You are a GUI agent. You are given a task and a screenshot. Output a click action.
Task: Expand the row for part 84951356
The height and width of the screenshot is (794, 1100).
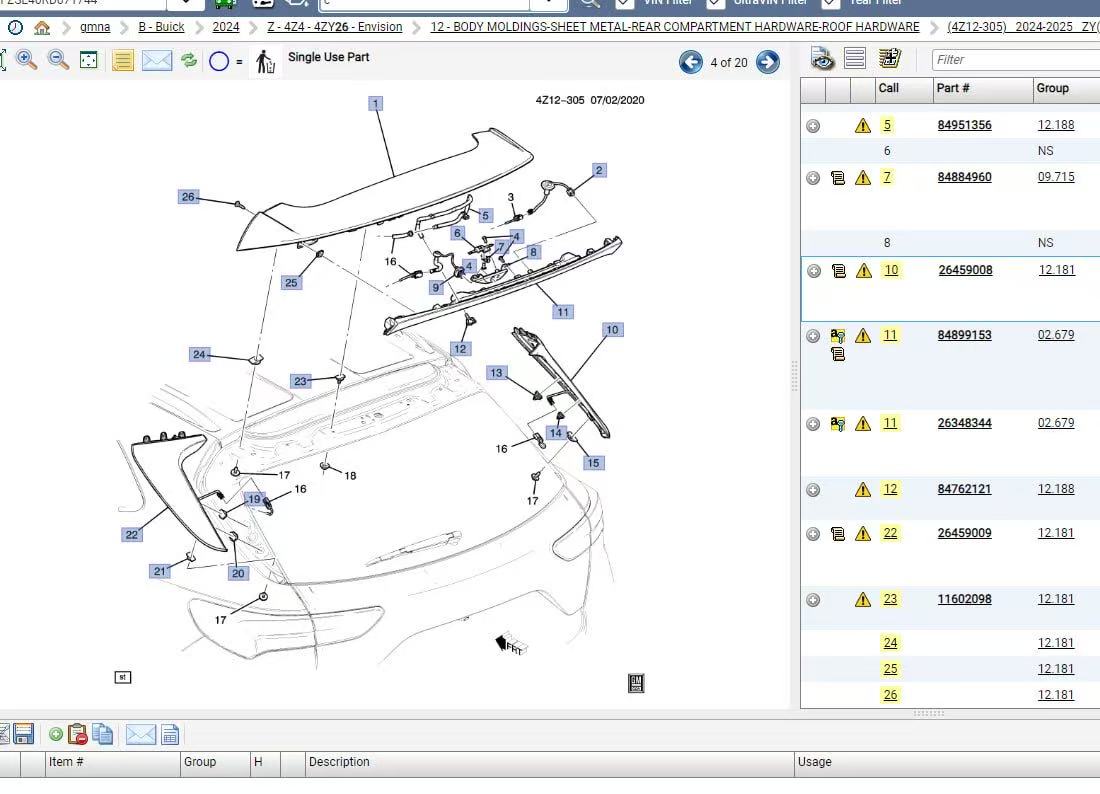pyautogui.click(x=813, y=126)
